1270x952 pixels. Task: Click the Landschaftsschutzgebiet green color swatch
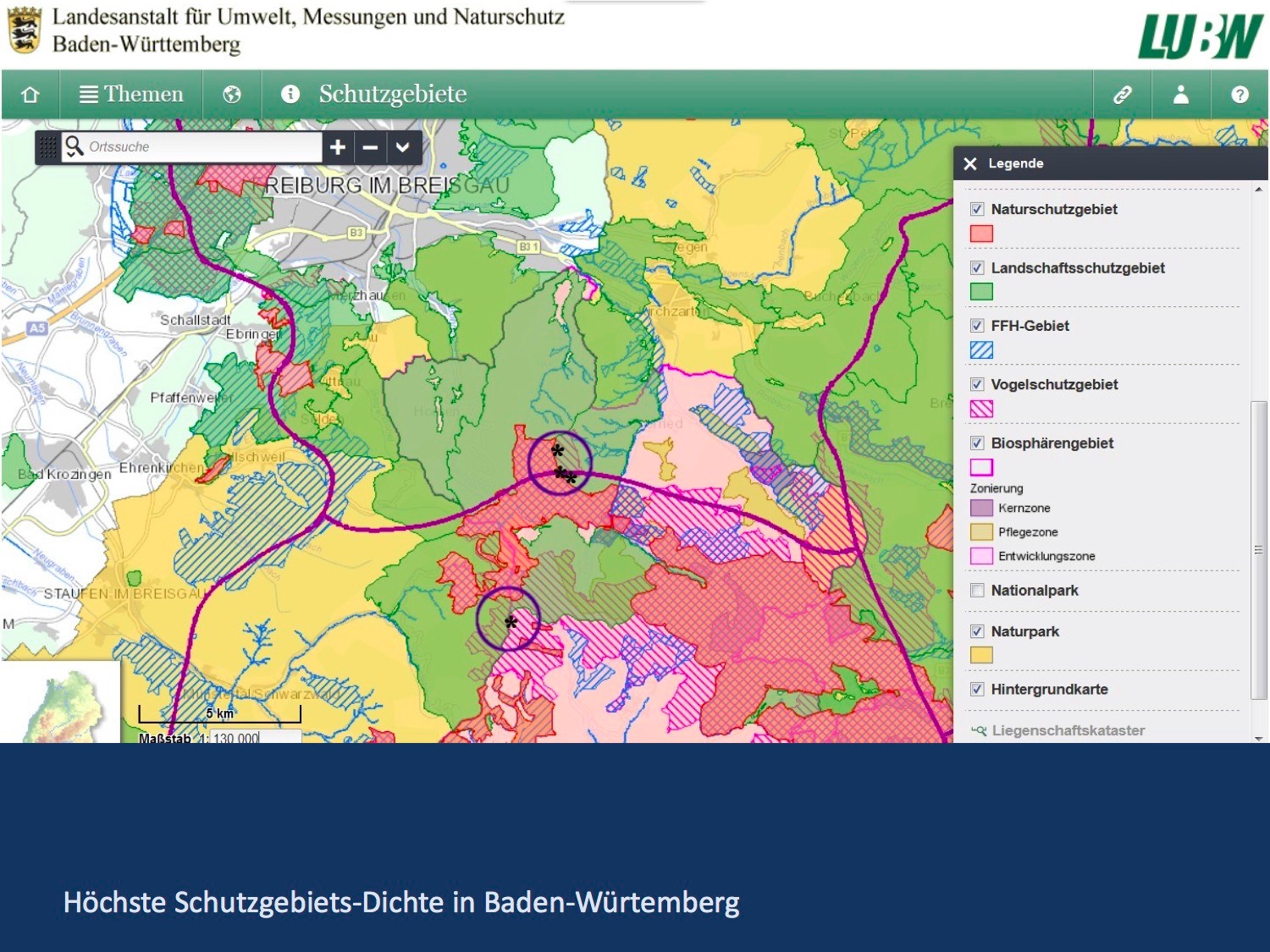[x=981, y=292]
